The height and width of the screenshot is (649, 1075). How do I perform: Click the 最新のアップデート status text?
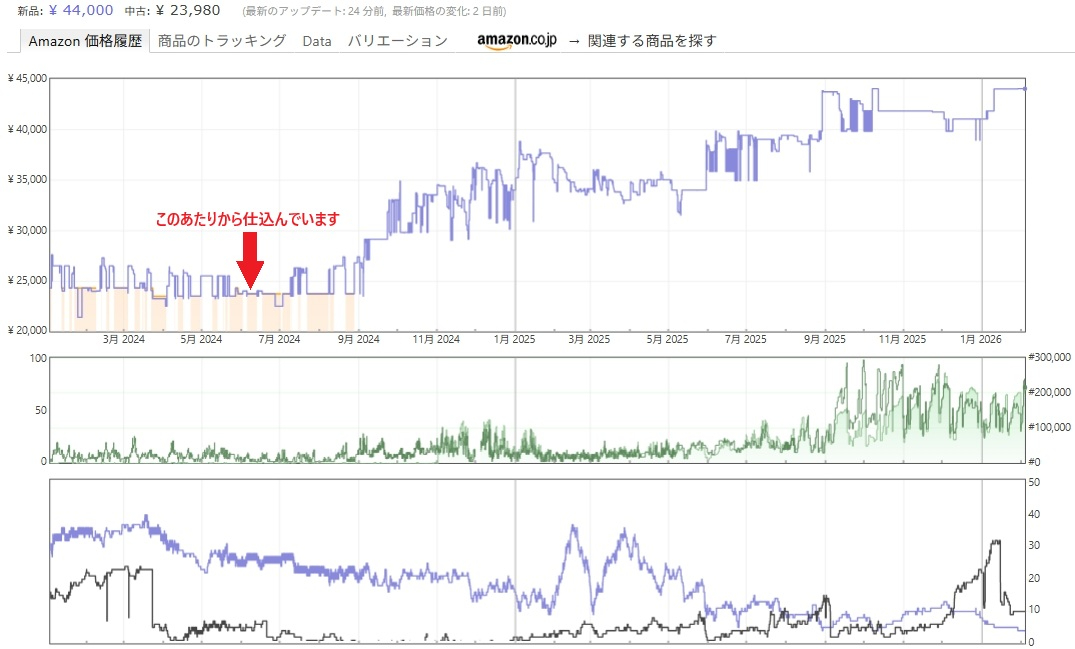click(x=374, y=11)
